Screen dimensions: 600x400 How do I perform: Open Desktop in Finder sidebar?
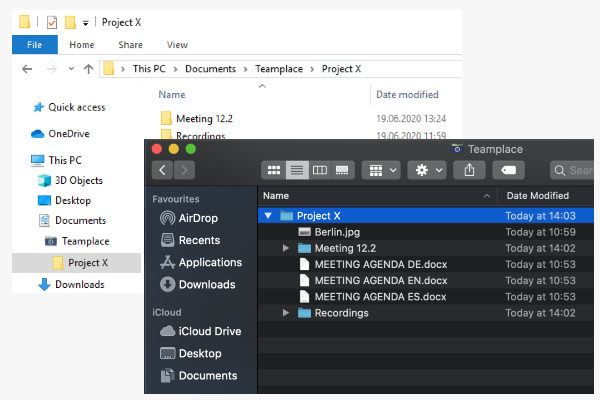point(191,353)
